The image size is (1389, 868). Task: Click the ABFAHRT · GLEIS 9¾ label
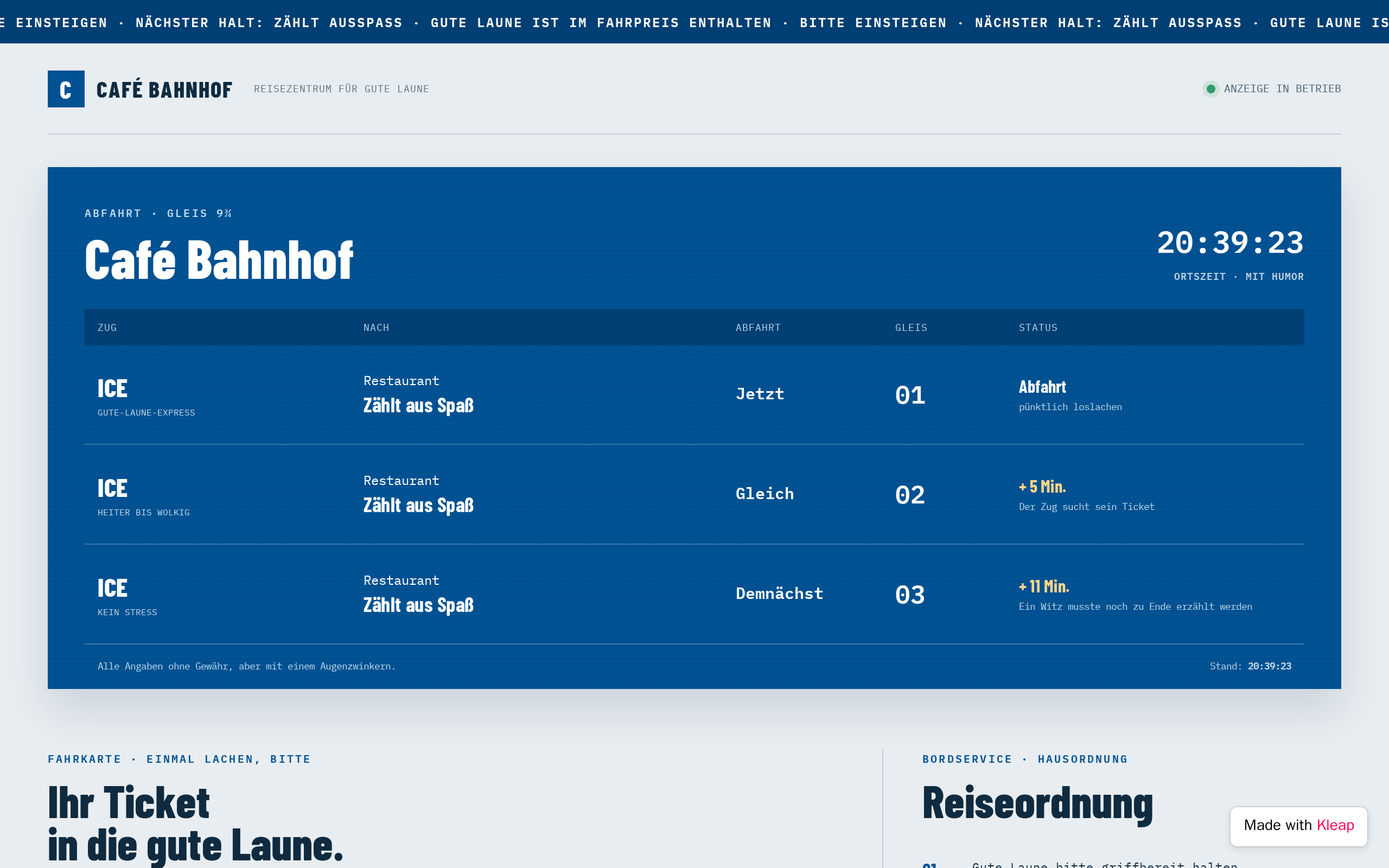158,214
